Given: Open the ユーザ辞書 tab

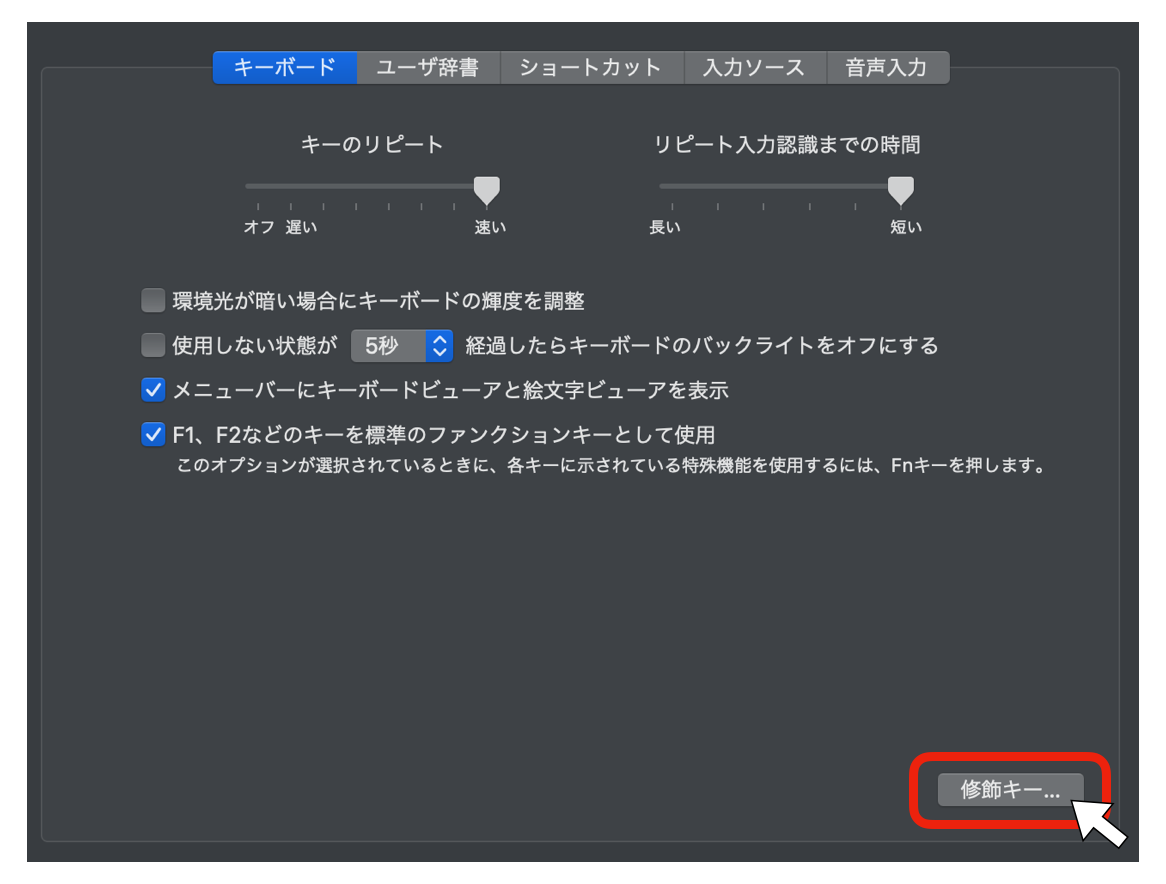Looking at the screenshot, I should click(x=428, y=68).
